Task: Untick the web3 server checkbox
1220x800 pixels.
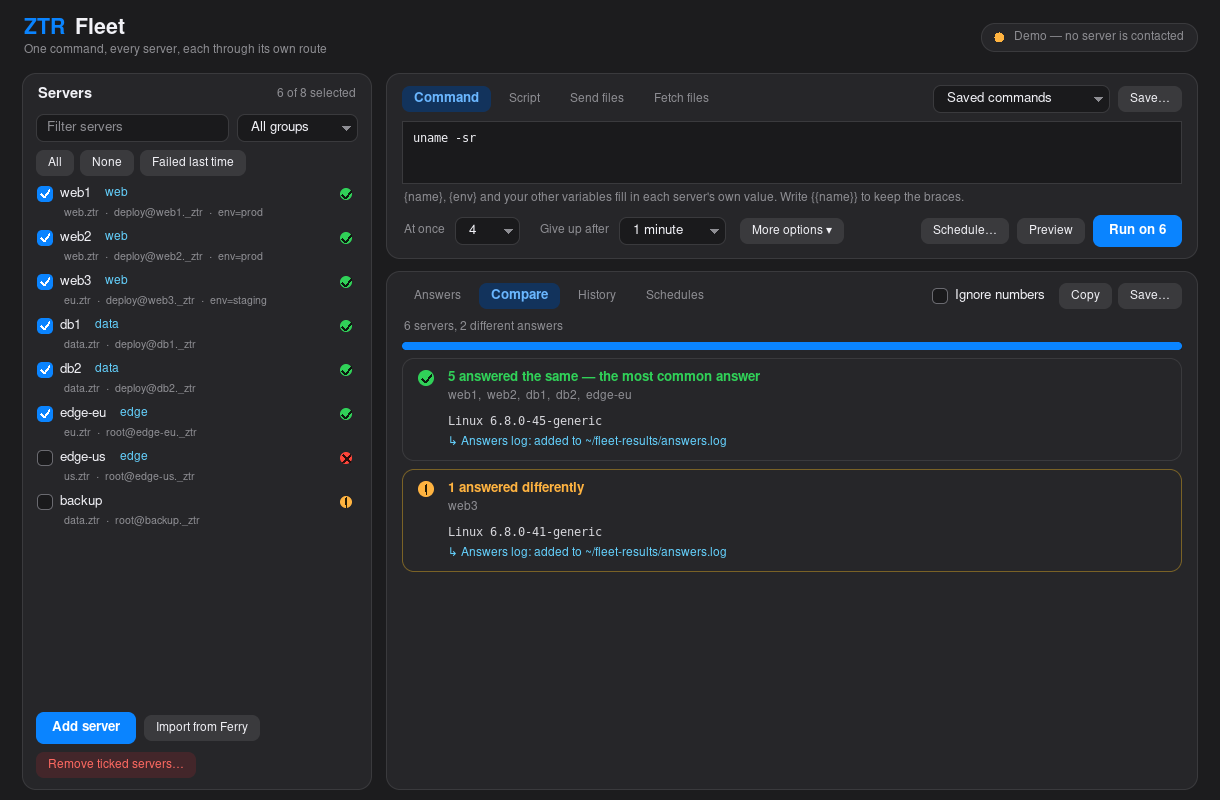Action: pos(45,282)
